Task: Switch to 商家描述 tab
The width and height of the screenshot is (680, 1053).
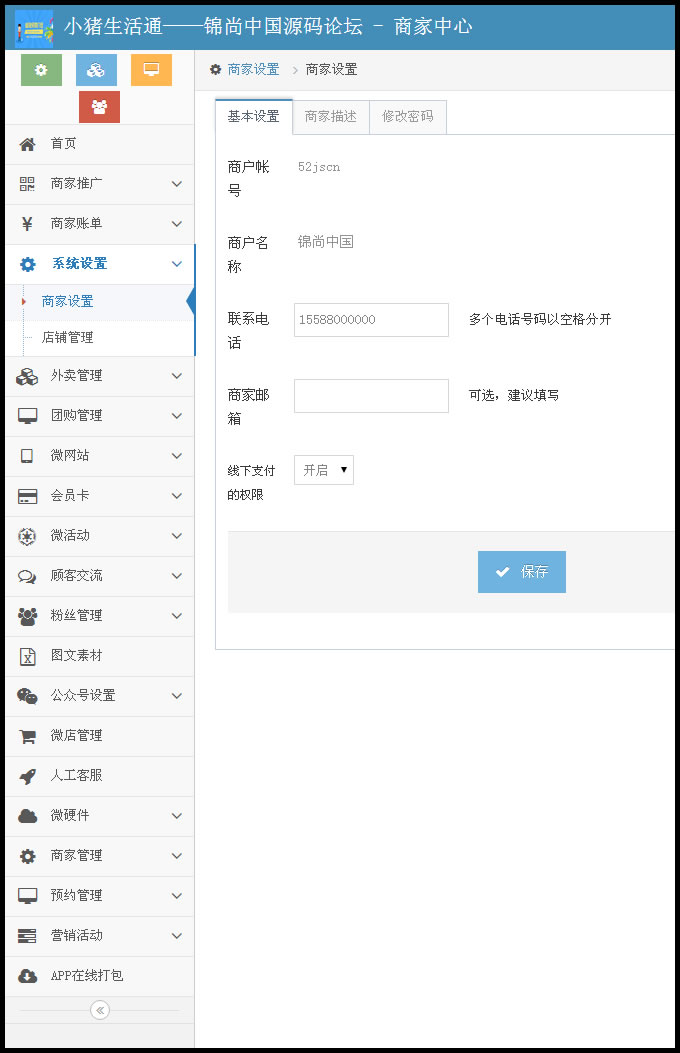Action: tap(331, 117)
